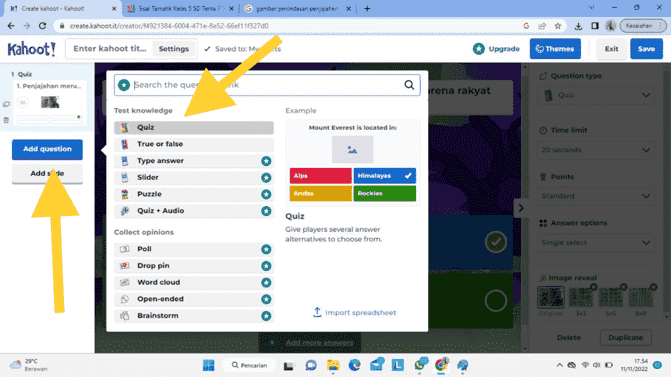Click the search magnifier in question bank
The image size is (671, 377).
pos(409,85)
